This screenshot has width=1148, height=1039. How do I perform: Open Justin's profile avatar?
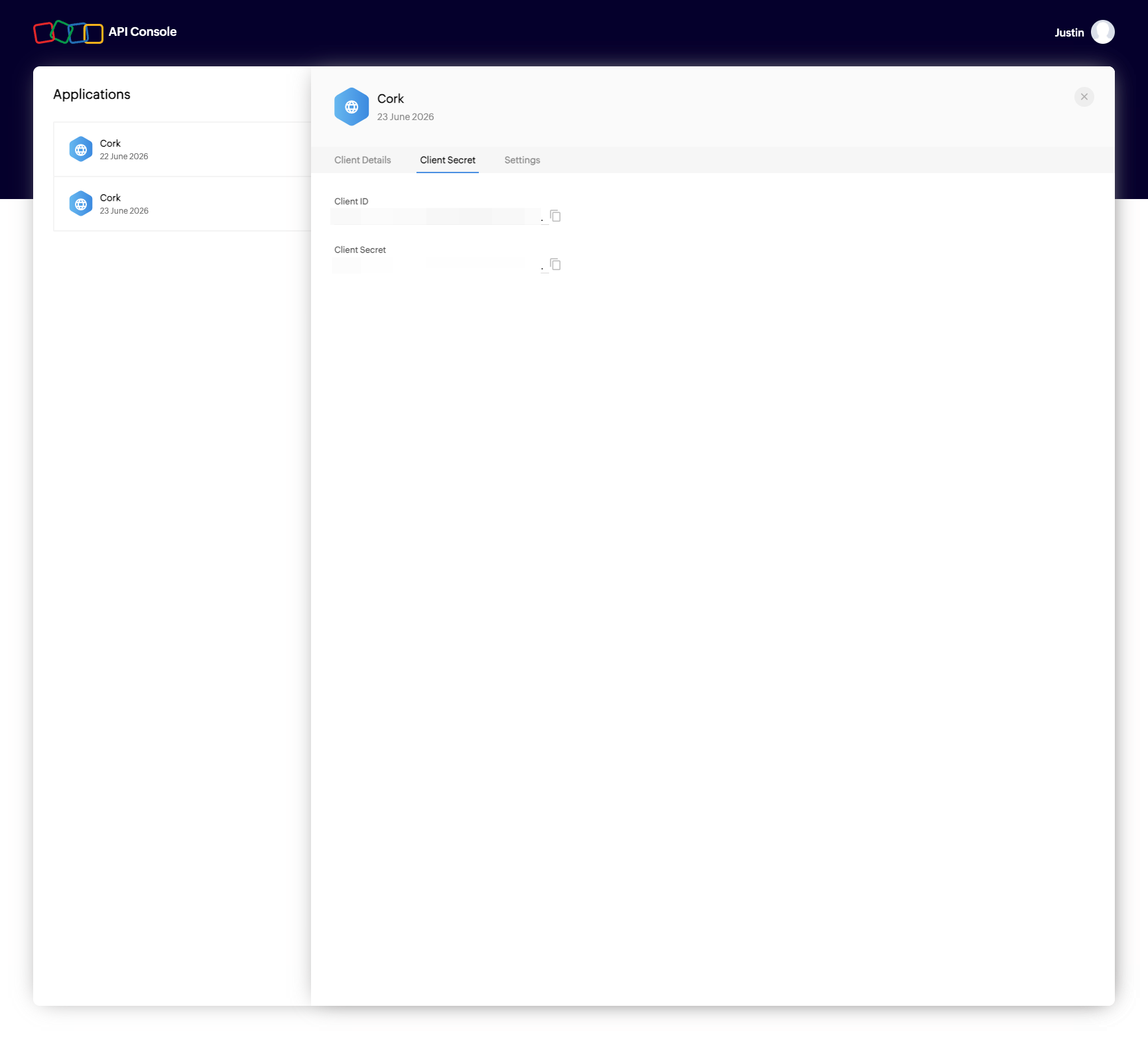pos(1102,32)
